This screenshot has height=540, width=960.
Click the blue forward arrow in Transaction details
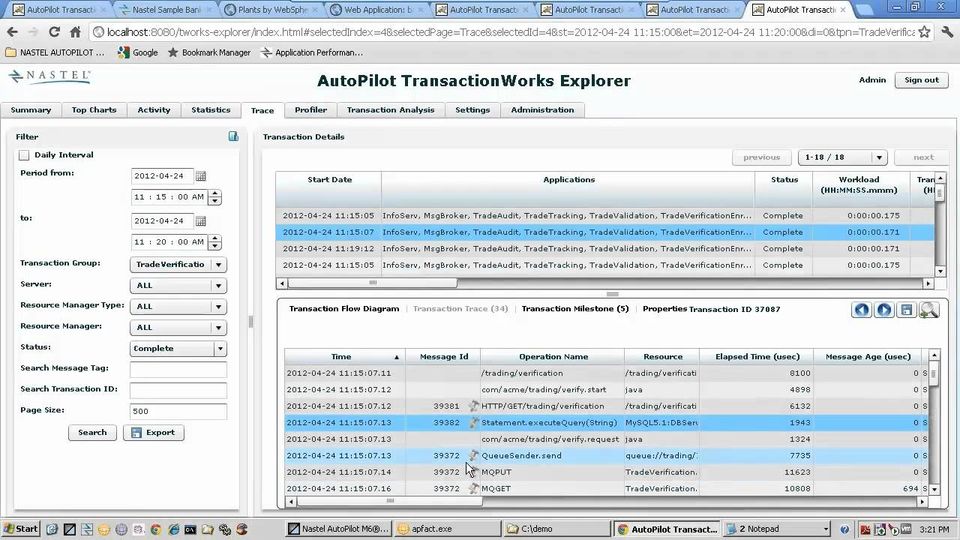click(x=883, y=310)
